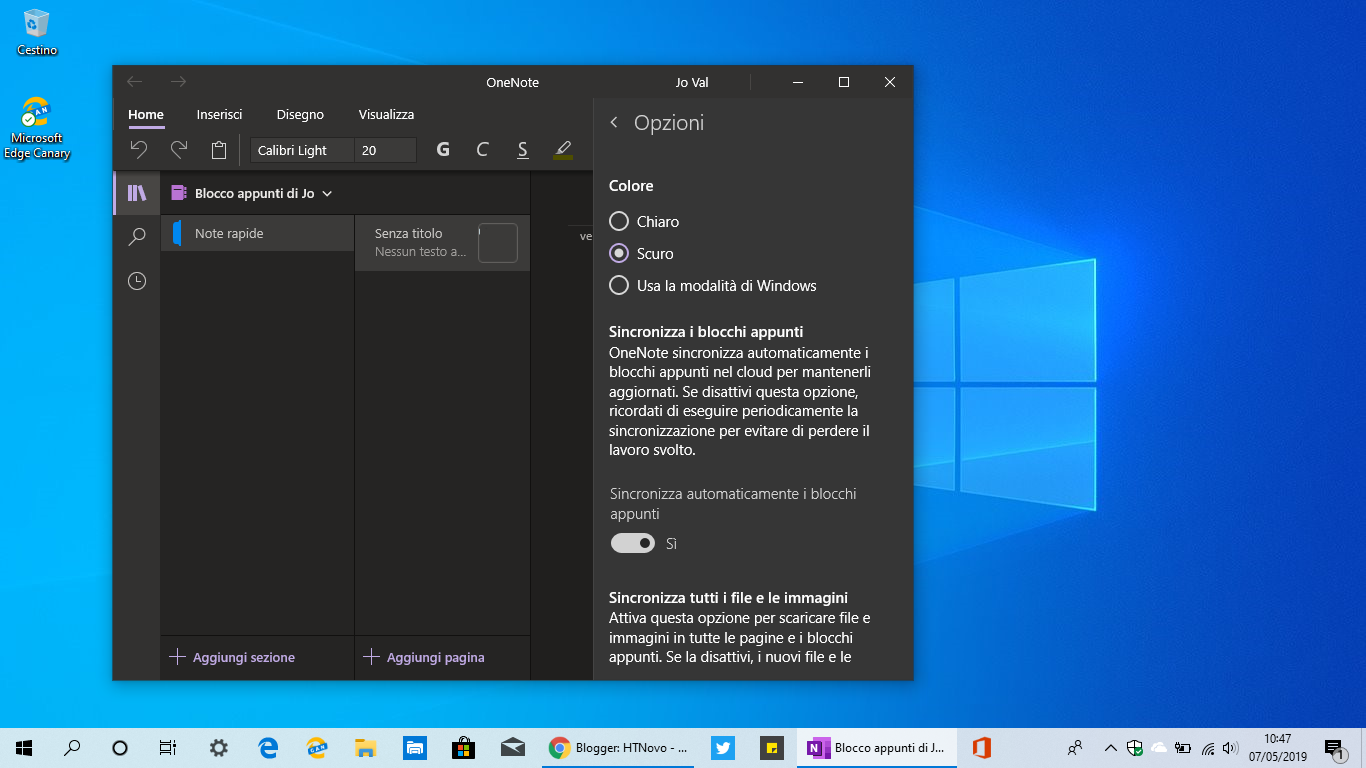The image size is (1366, 768).
Task: Switch to Chrome Blogger: HTNovo taskbar window
Action: point(620,748)
